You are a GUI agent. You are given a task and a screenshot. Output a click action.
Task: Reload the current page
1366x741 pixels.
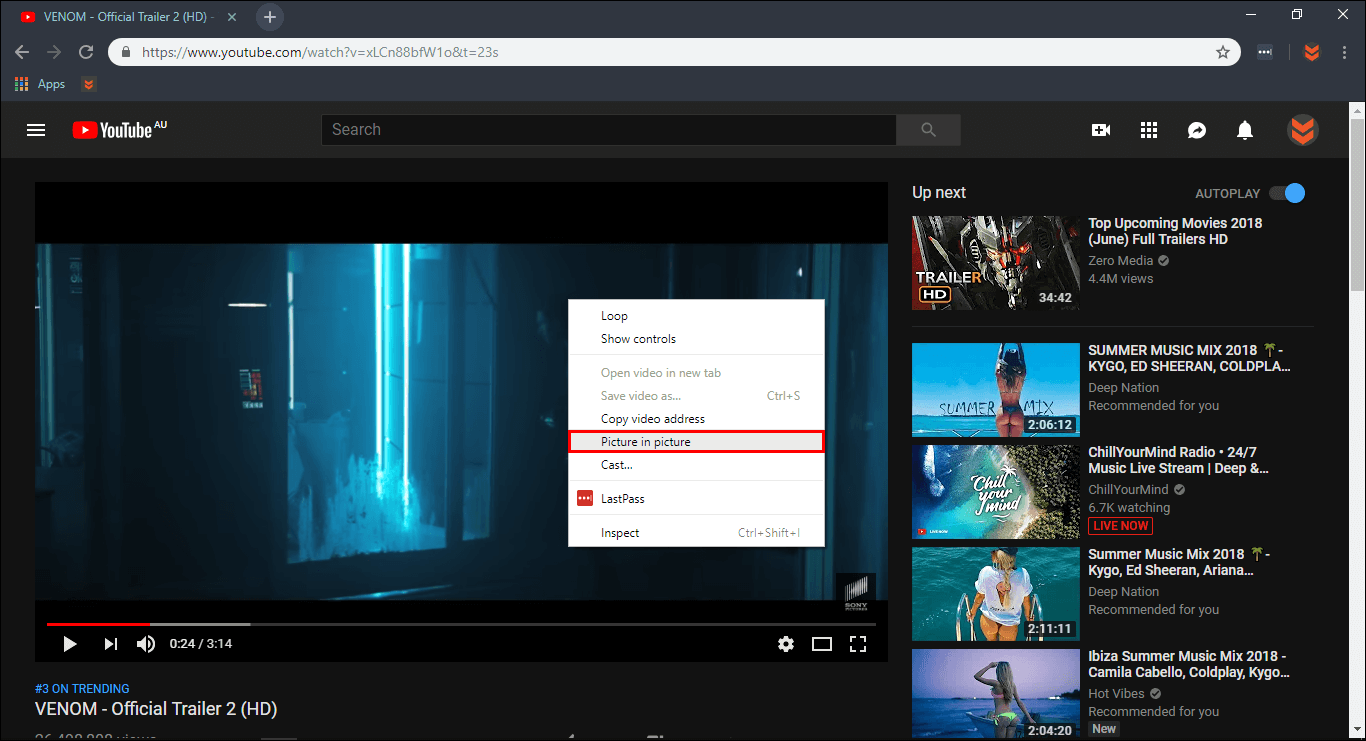(86, 52)
